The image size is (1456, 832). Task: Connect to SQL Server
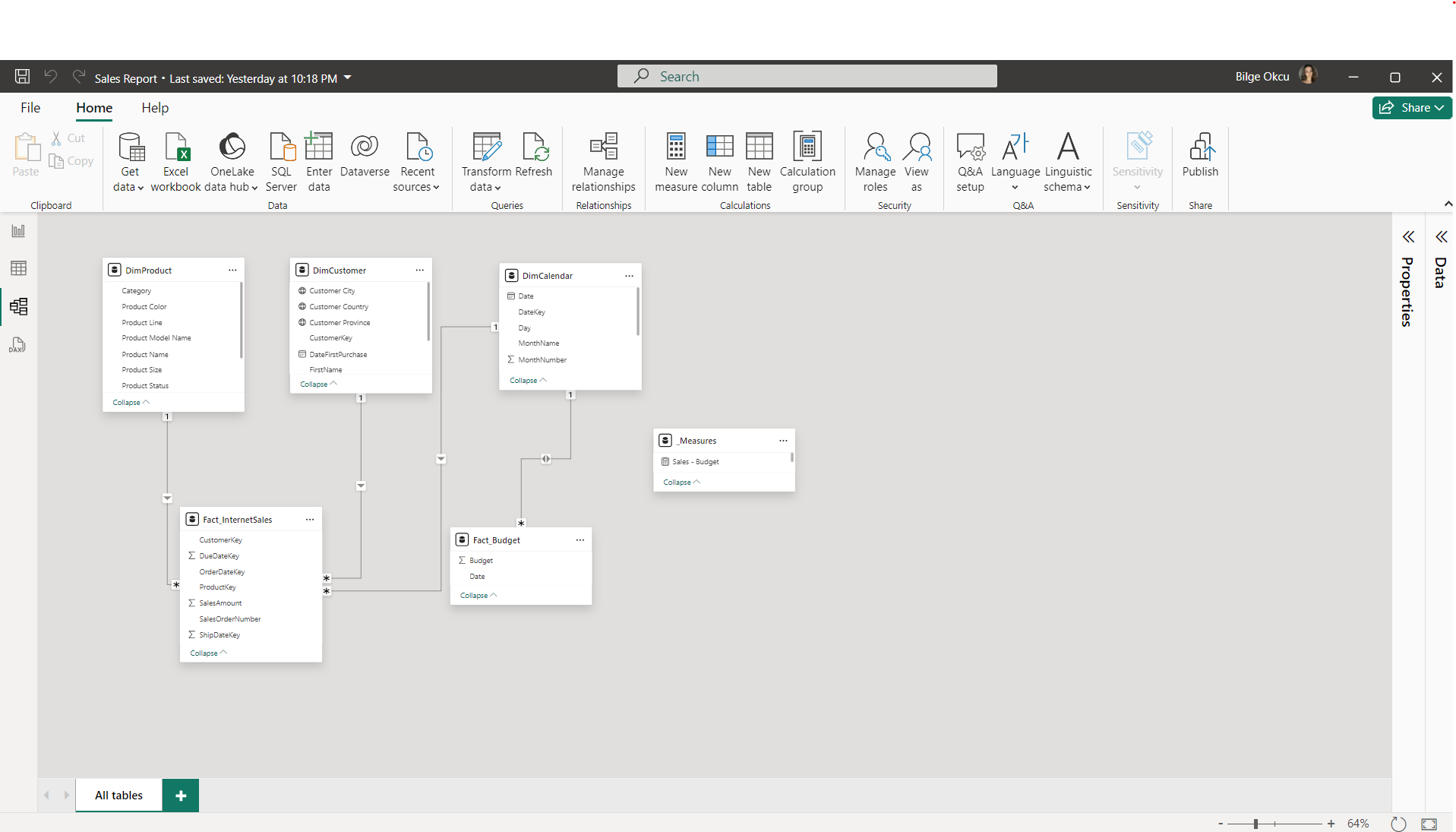point(281,160)
